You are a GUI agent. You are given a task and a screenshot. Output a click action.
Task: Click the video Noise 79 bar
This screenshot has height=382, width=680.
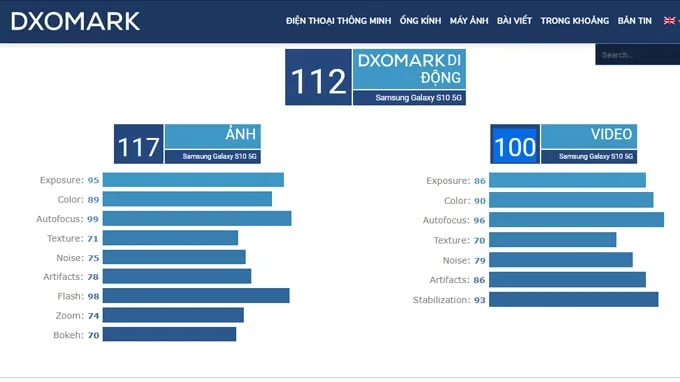[561, 260]
